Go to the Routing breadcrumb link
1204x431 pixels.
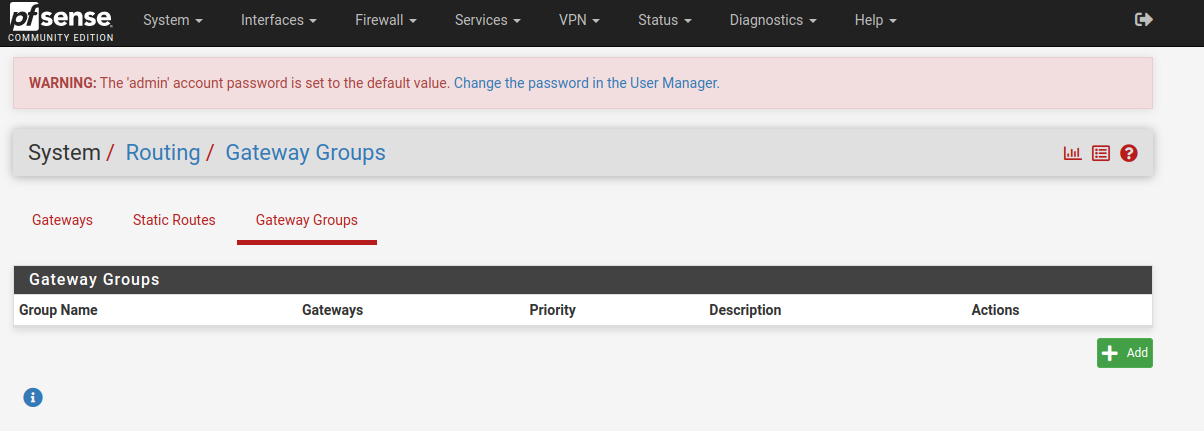point(163,153)
